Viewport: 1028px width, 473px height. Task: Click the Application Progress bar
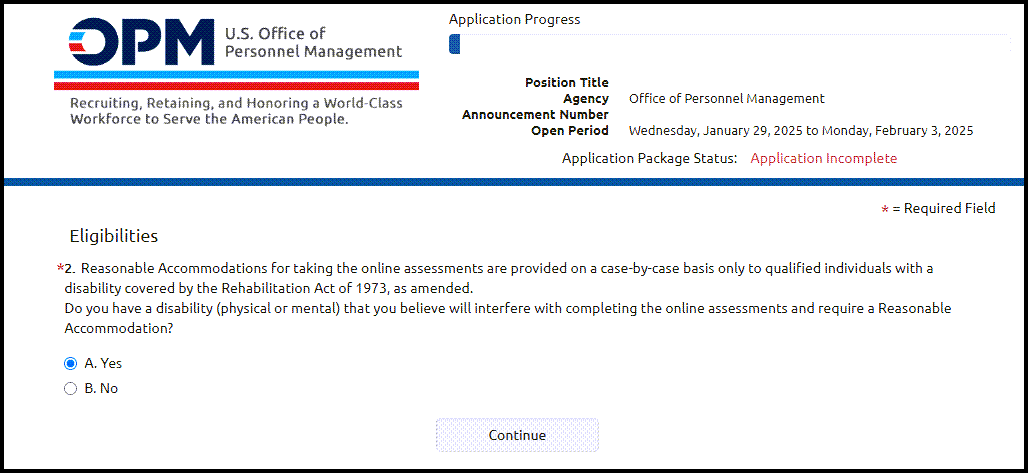click(x=730, y=44)
